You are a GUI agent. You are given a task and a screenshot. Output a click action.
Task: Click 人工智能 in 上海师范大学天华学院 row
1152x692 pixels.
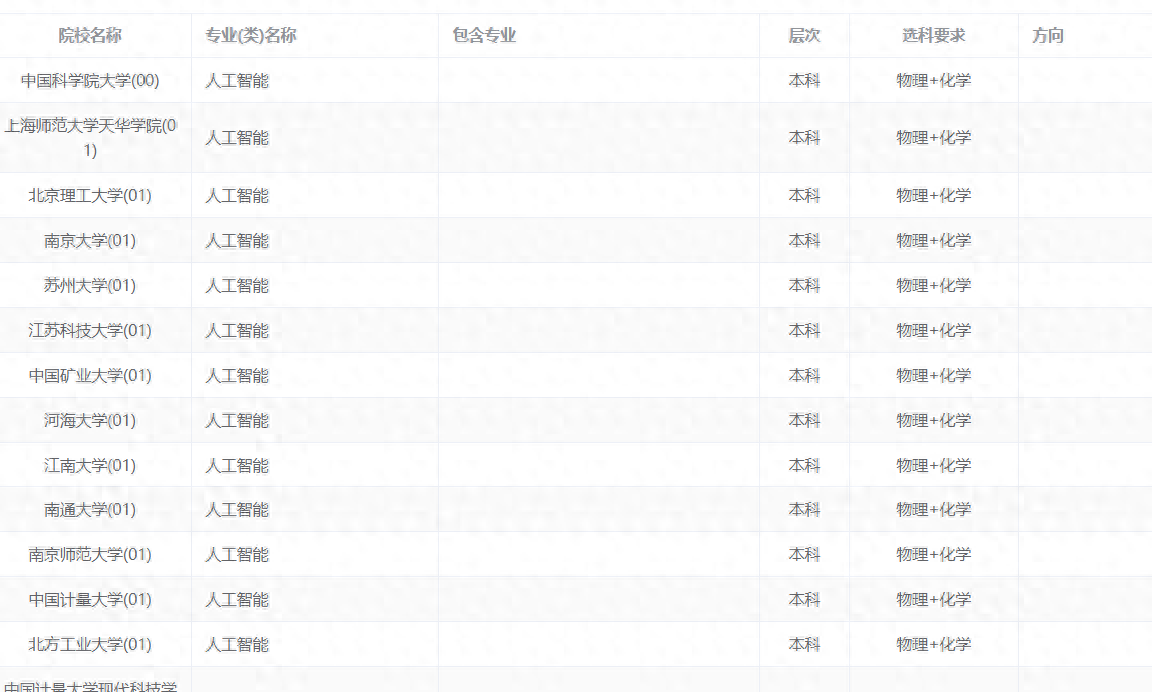[237, 138]
